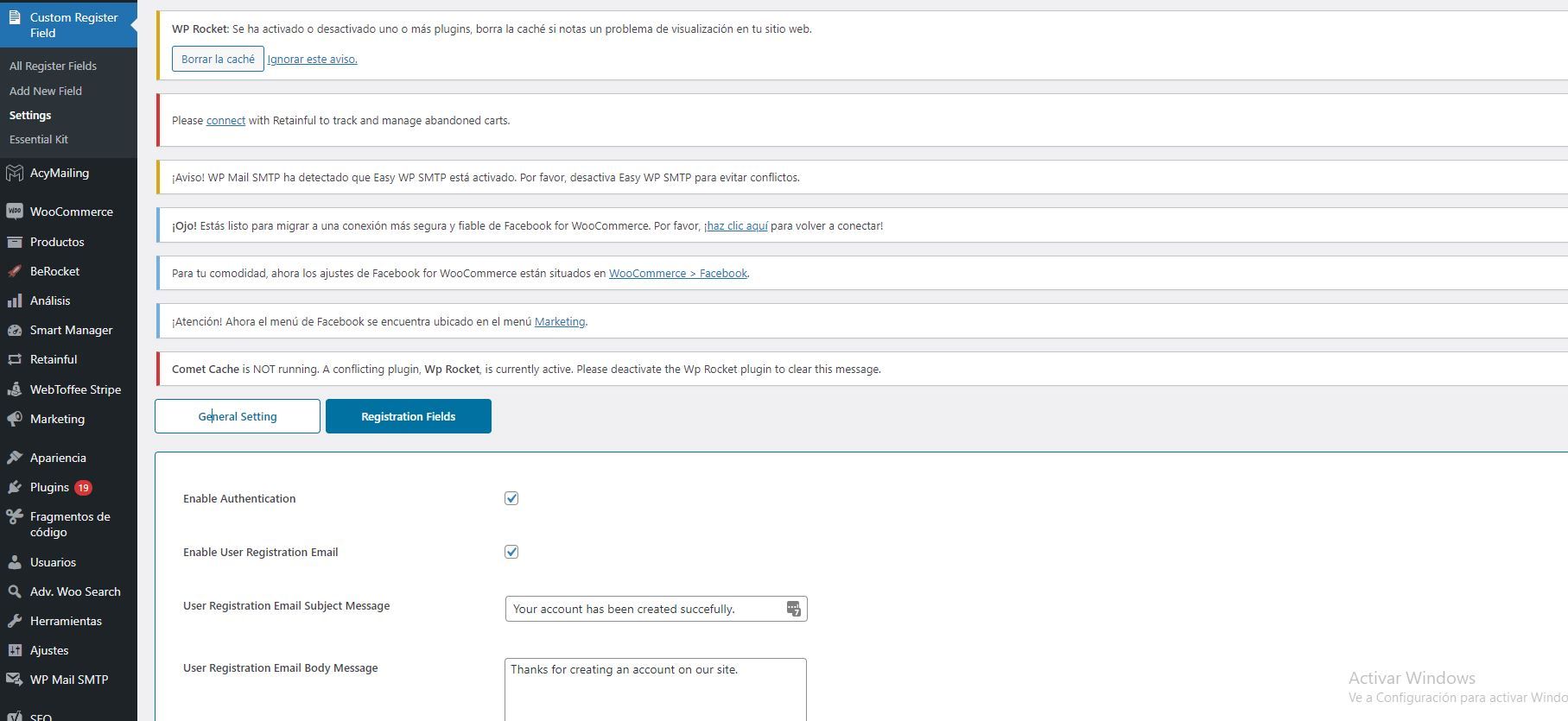Screen dimensions: 1568x721
Task: Click the Enable Authentication label
Action: point(239,498)
